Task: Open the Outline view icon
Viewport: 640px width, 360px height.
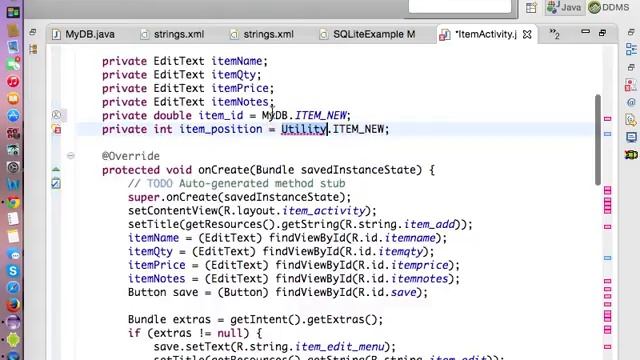Action: click(631, 49)
